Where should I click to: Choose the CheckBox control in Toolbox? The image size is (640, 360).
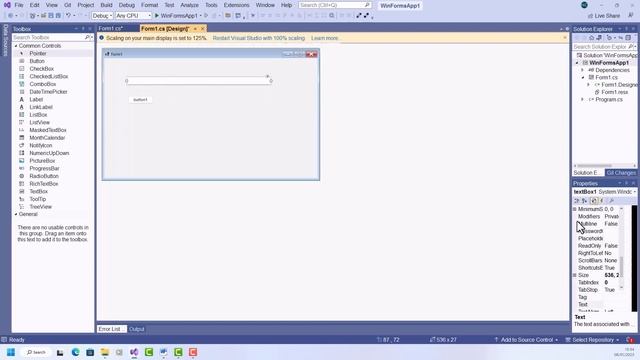[41, 69]
